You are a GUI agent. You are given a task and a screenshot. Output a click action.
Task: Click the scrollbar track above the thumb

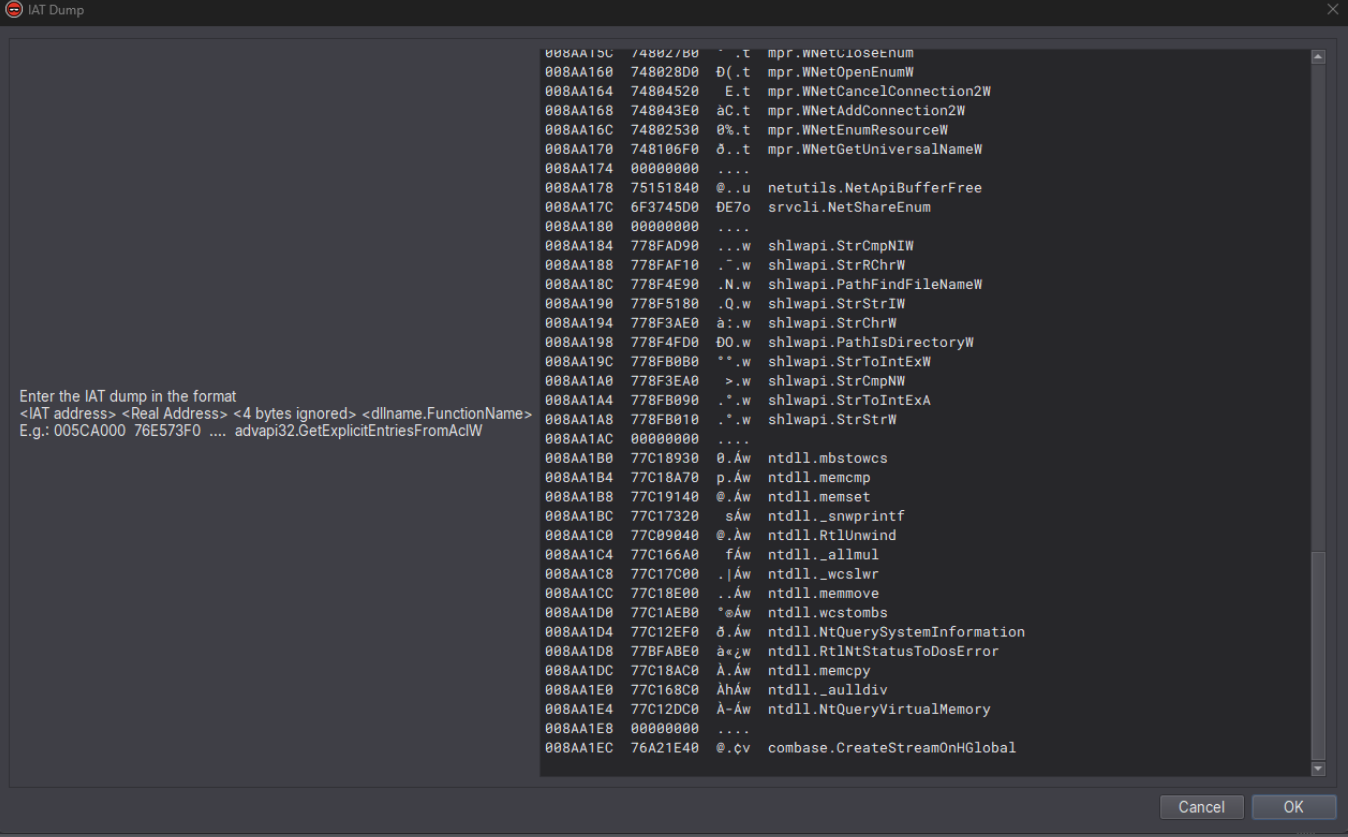[x=1317, y=300]
